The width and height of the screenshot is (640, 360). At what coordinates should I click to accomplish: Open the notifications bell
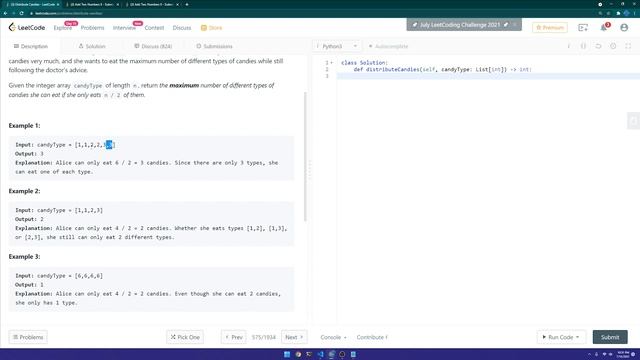pos(604,27)
